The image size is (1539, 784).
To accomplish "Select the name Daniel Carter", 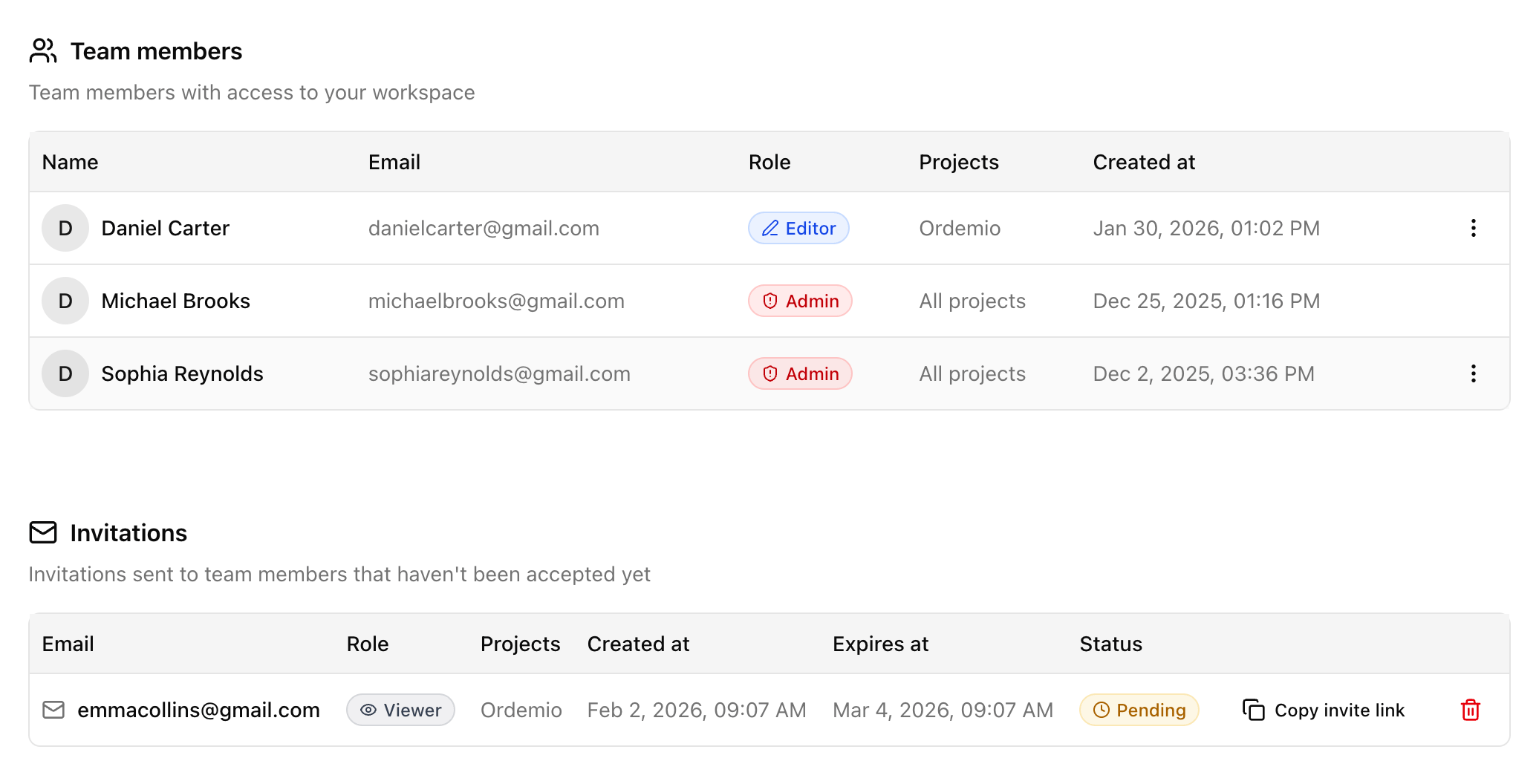I will coord(165,228).
